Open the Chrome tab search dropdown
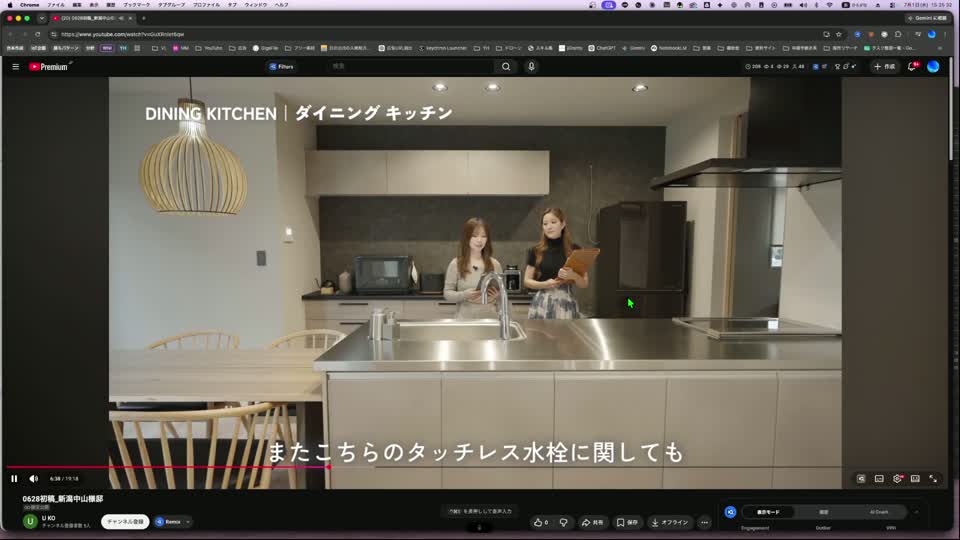This screenshot has width=960, height=540. pyautogui.click(x=42, y=18)
